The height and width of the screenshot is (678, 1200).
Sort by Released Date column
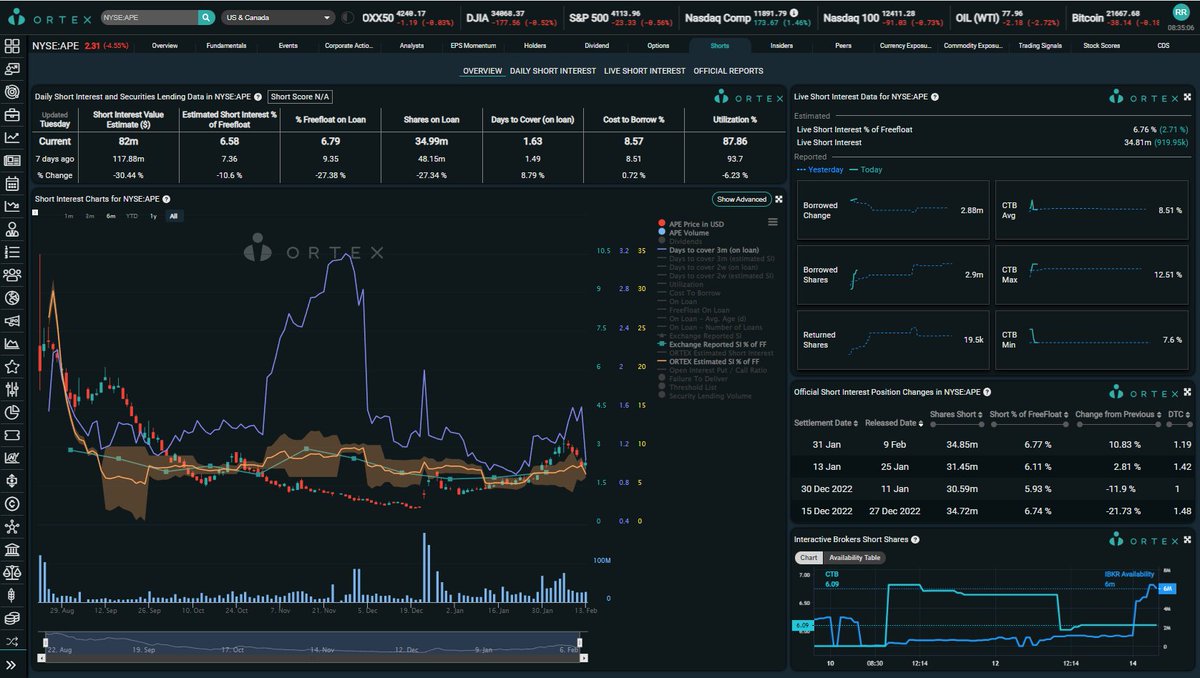pos(895,422)
